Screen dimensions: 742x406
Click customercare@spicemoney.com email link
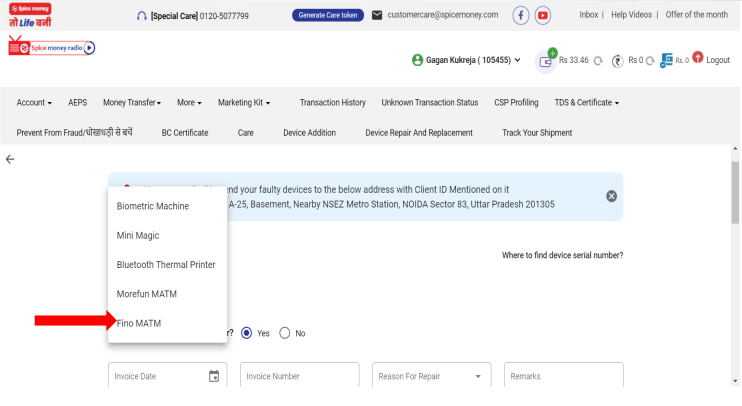pyautogui.click(x=443, y=15)
